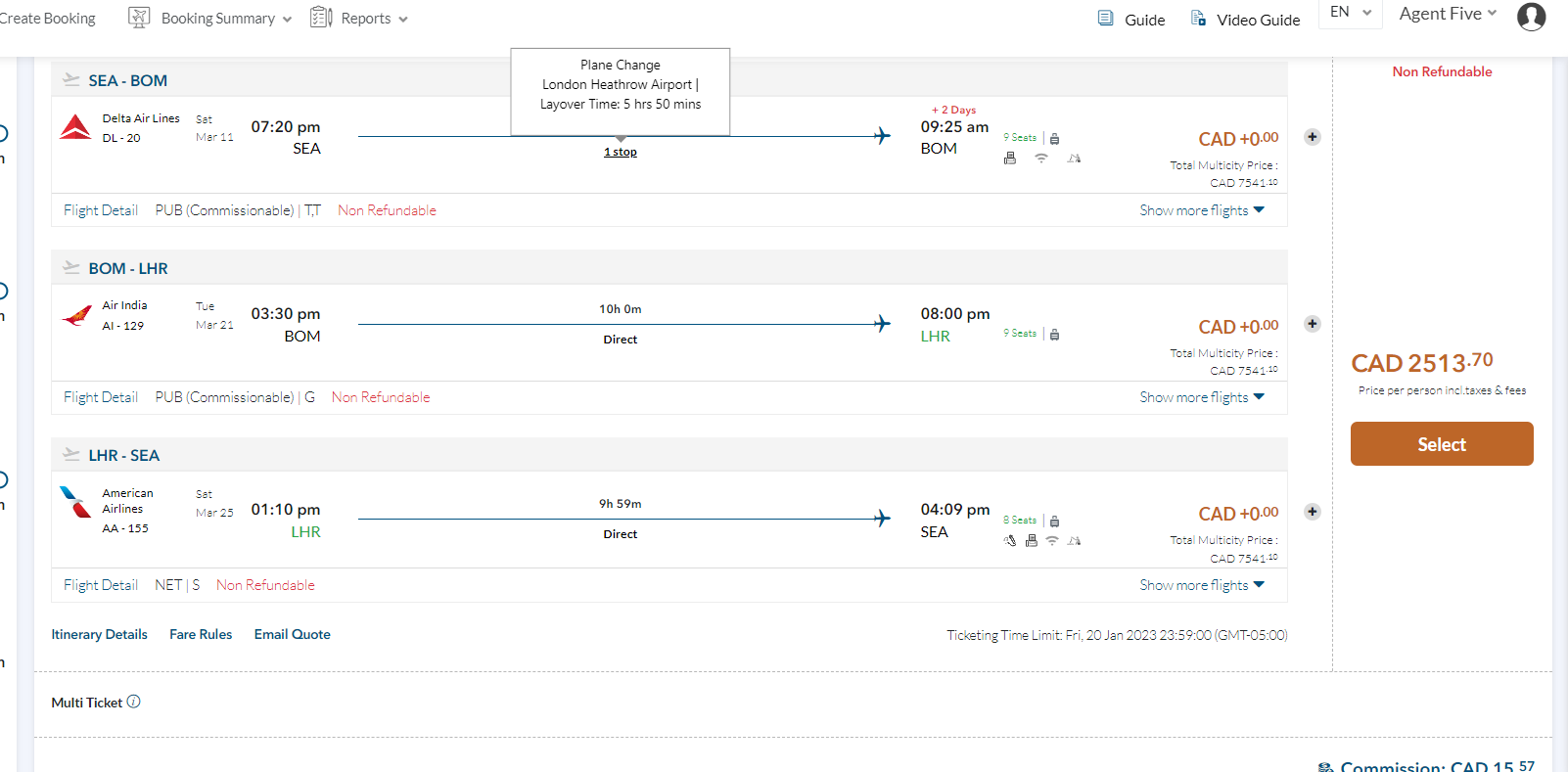Click the baggage icon on the Delta flight
This screenshot has height=772, width=1568.
pos(1054,139)
